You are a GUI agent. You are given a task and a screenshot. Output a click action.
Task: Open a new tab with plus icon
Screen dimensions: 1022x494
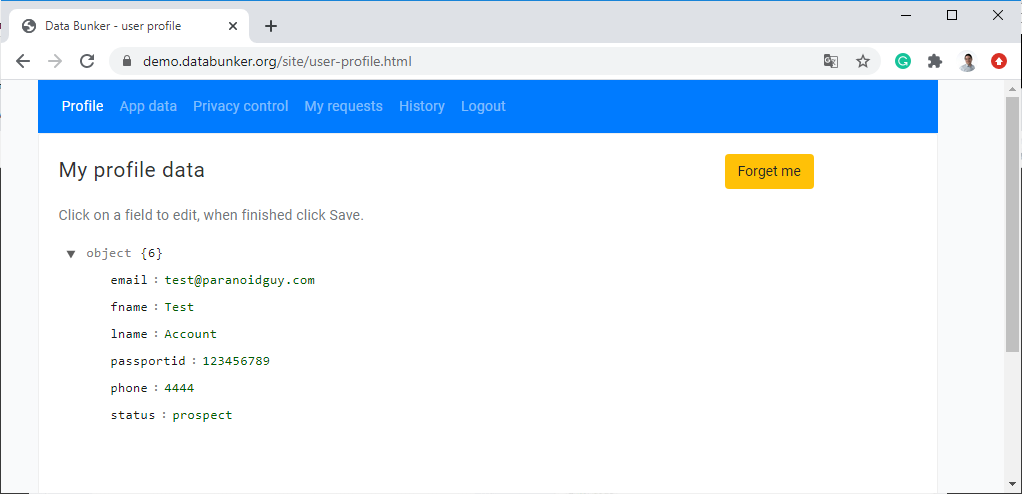(271, 26)
